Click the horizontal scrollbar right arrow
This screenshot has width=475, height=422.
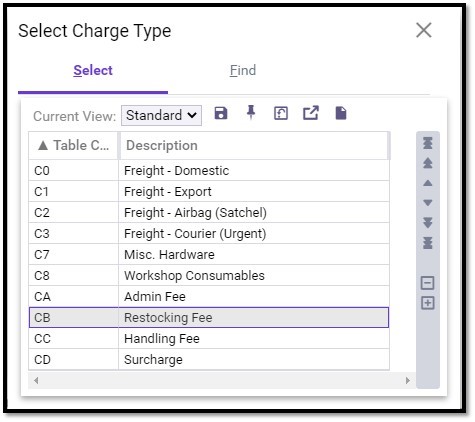tap(407, 380)
